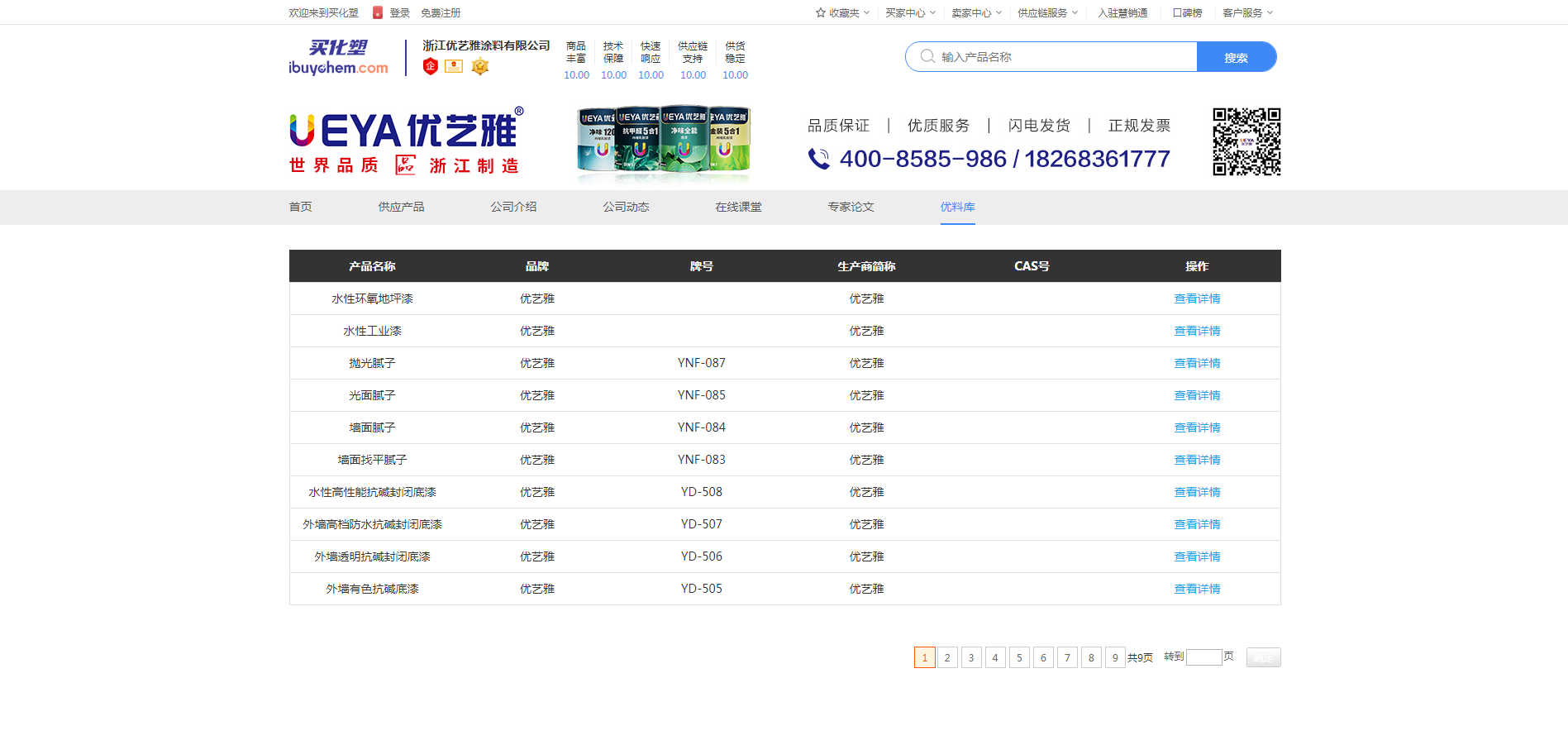View details for 外墙高档防水抗碱封闭底漆

coord(1197,524)
